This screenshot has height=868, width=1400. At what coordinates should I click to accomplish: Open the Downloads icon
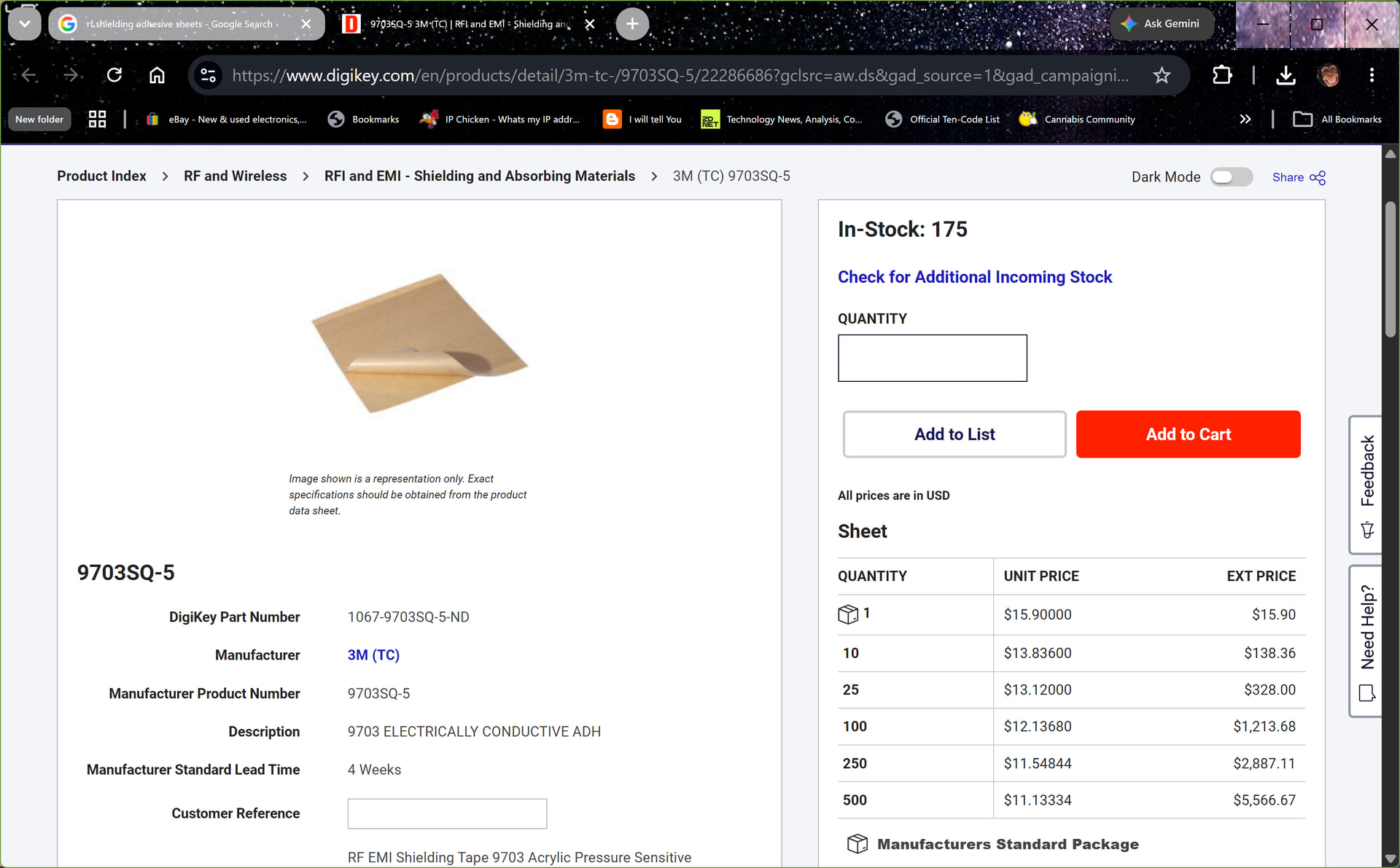[x=1286, y=75]
